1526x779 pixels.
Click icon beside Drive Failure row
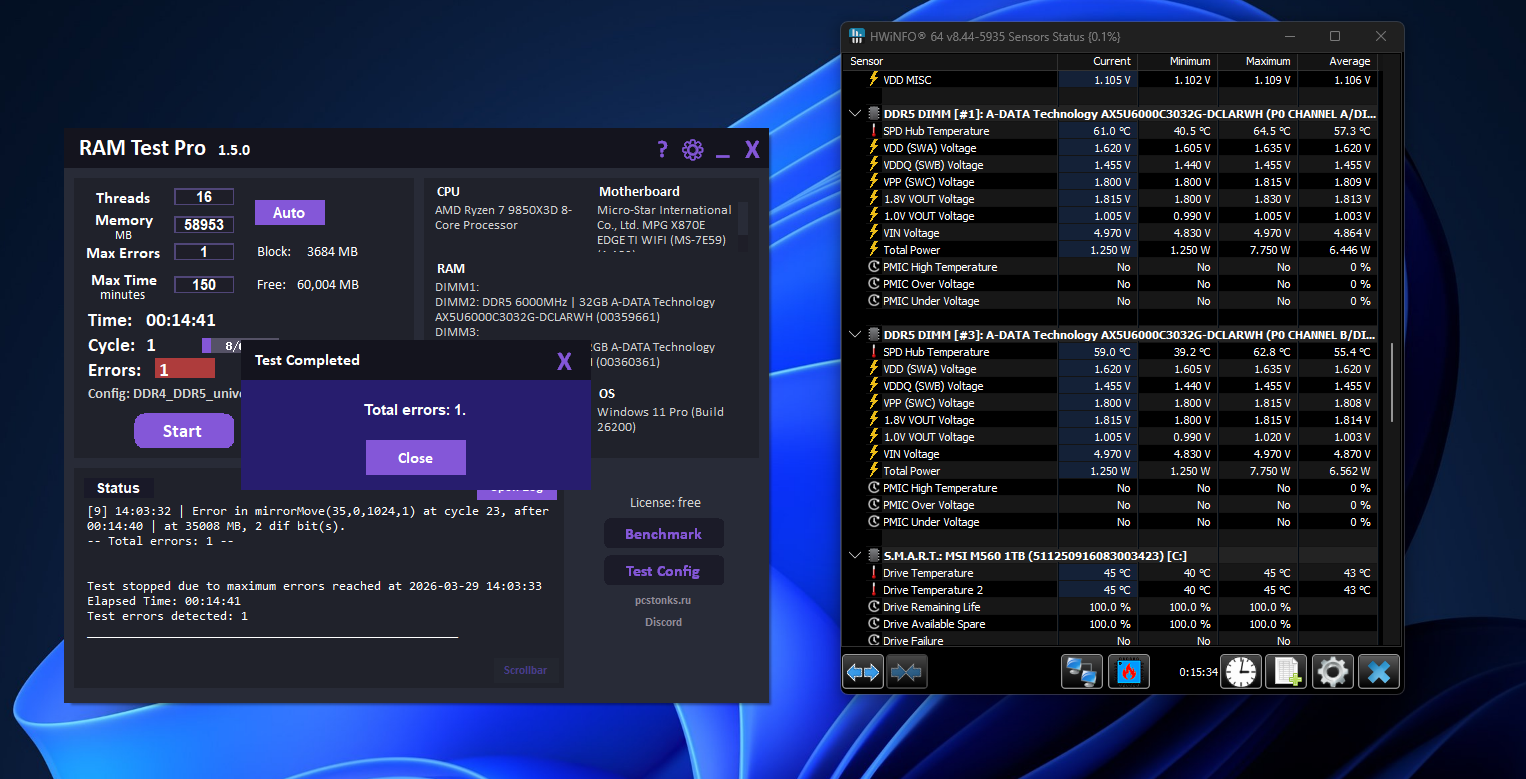pyautogui.click(x=874, y=641)
